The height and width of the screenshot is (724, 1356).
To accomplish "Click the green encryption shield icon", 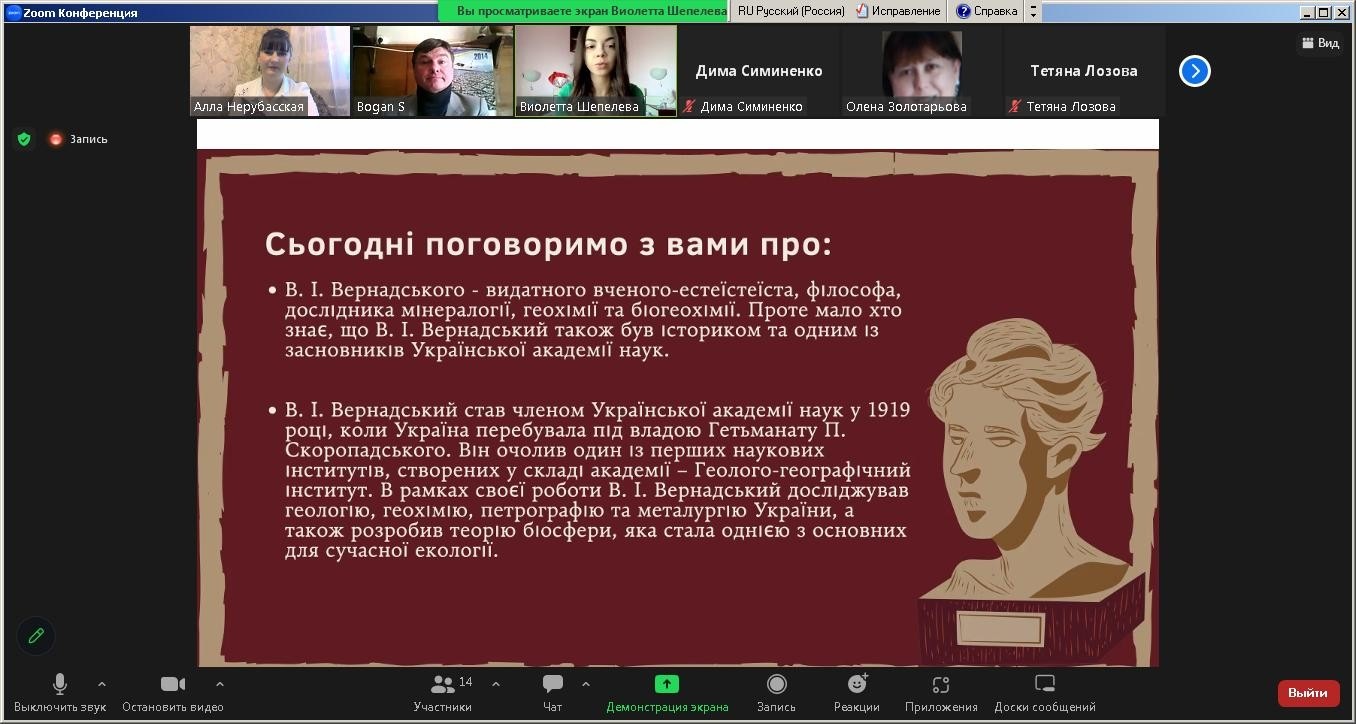I will 24,140.
